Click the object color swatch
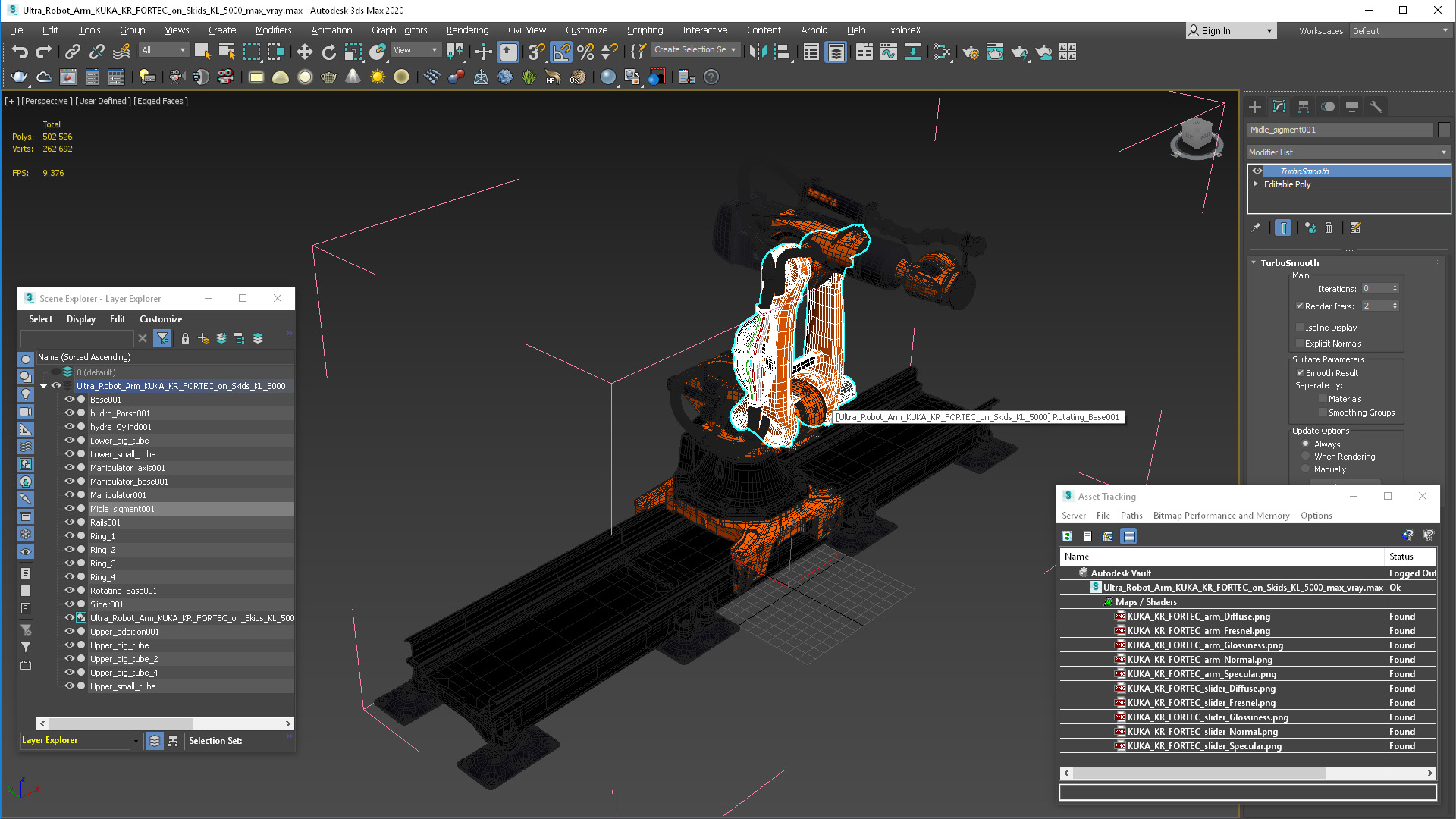Image resolution: width=1456 pixels, height=819 pixels. point(1444,130)
